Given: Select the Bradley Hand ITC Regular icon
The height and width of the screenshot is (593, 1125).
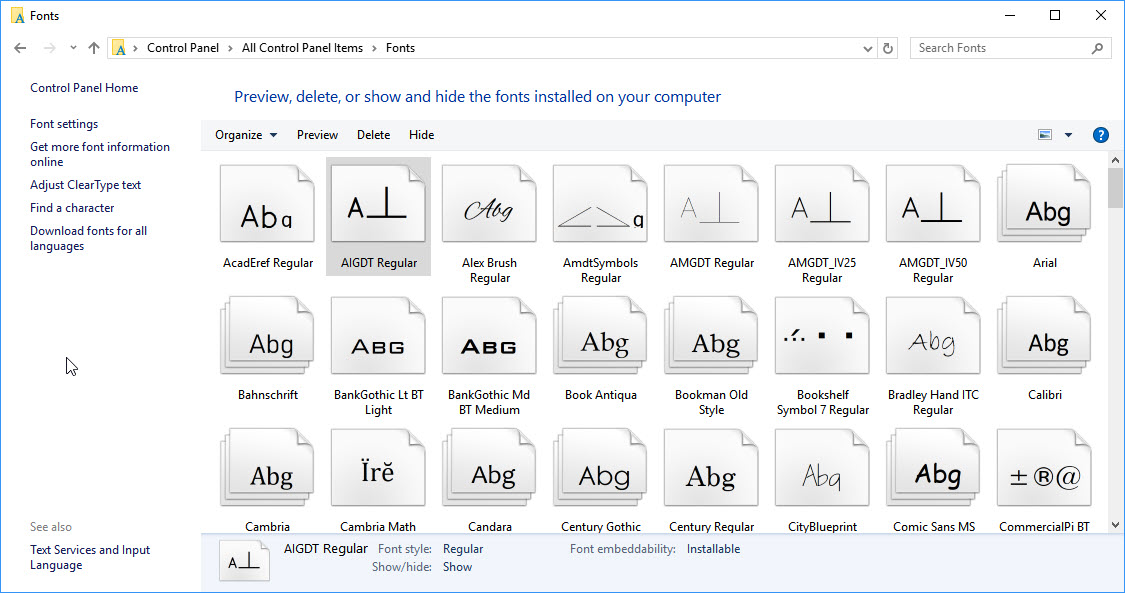Looking at the screenshot, I should pos(933,336).
